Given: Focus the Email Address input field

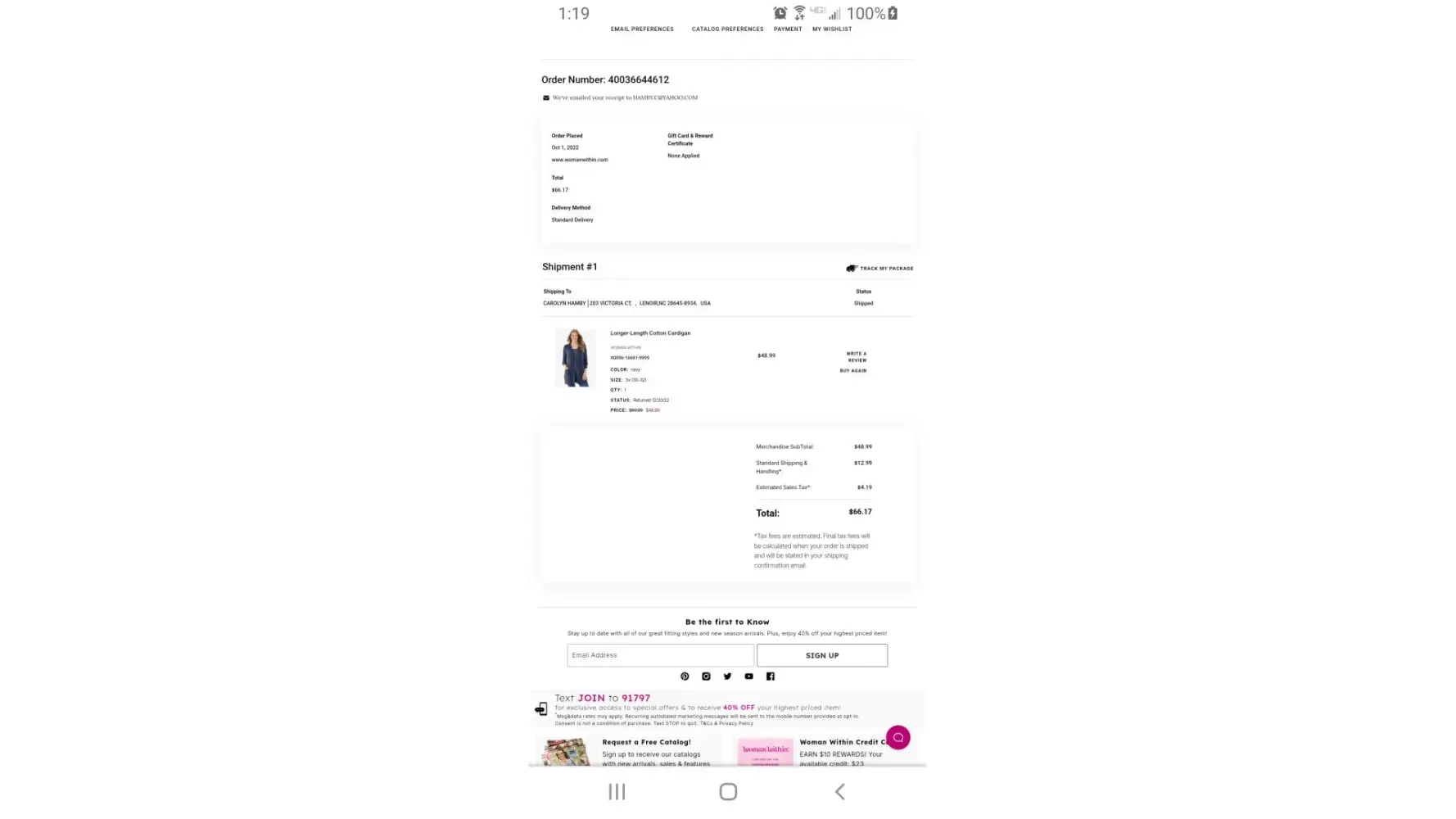Looking at the screenshot, I should tap(660, 655).
